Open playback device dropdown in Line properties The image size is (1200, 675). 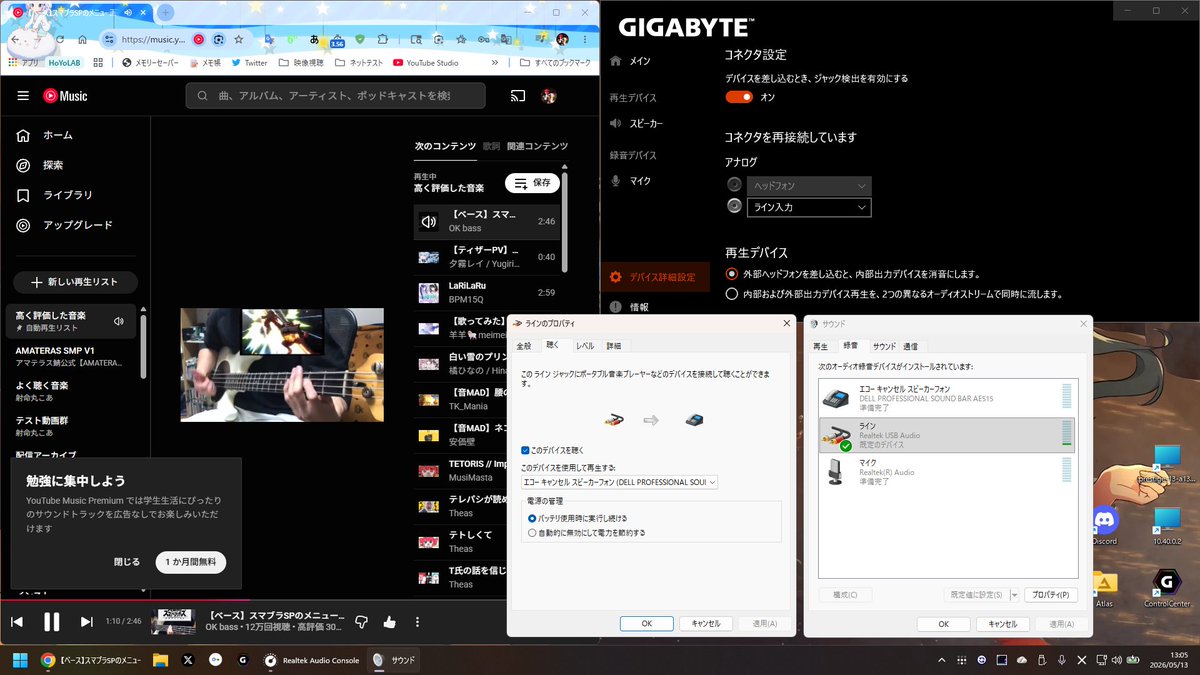[620, 482]
